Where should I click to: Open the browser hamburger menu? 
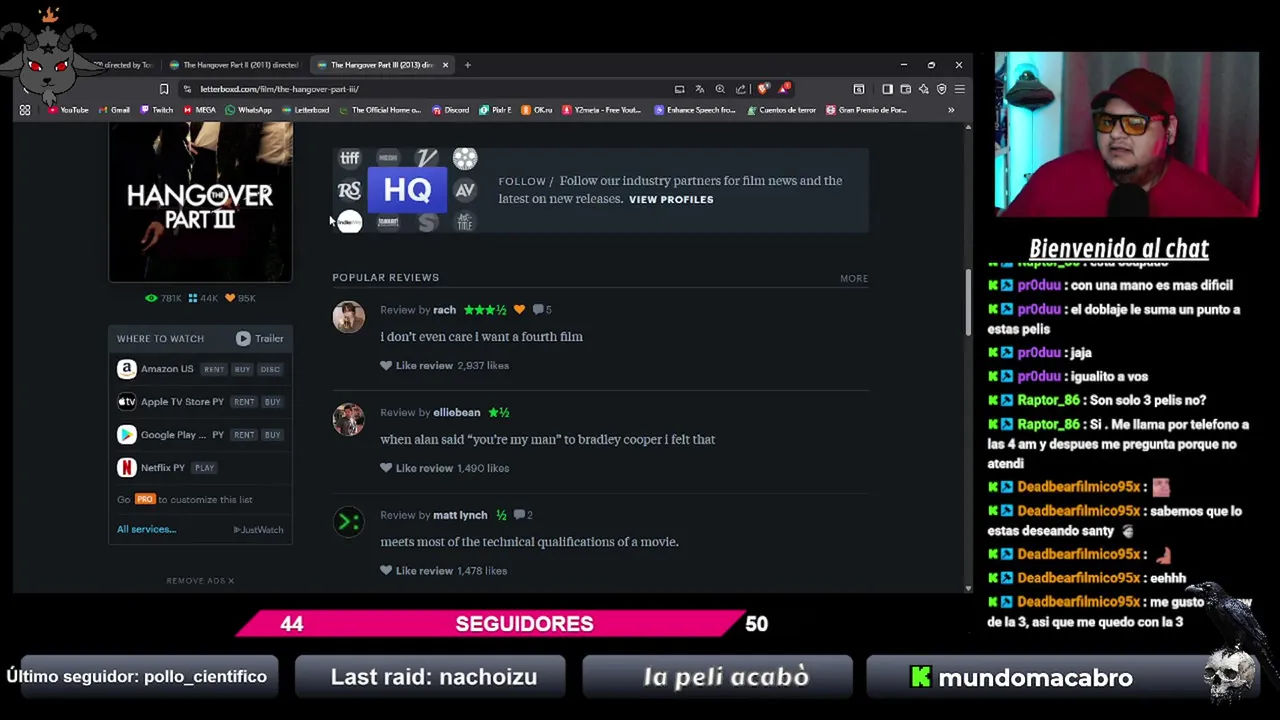click(959, 89)
